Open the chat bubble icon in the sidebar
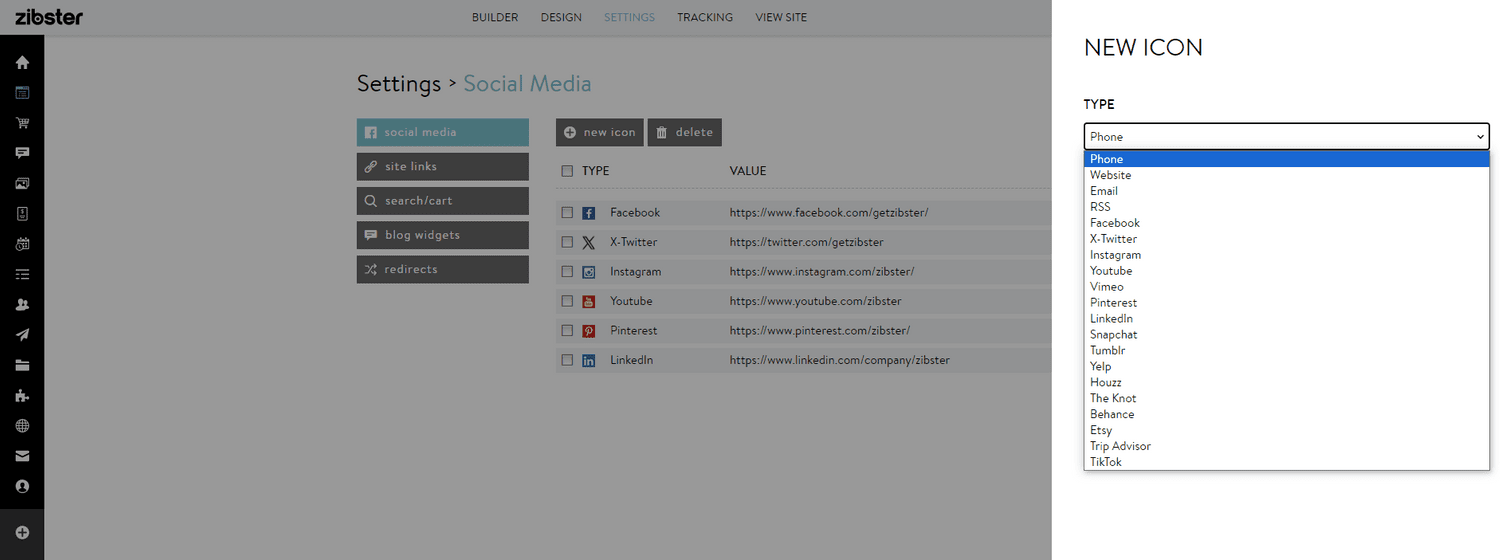Screen dimensions: 1500x560 [22, 153]
